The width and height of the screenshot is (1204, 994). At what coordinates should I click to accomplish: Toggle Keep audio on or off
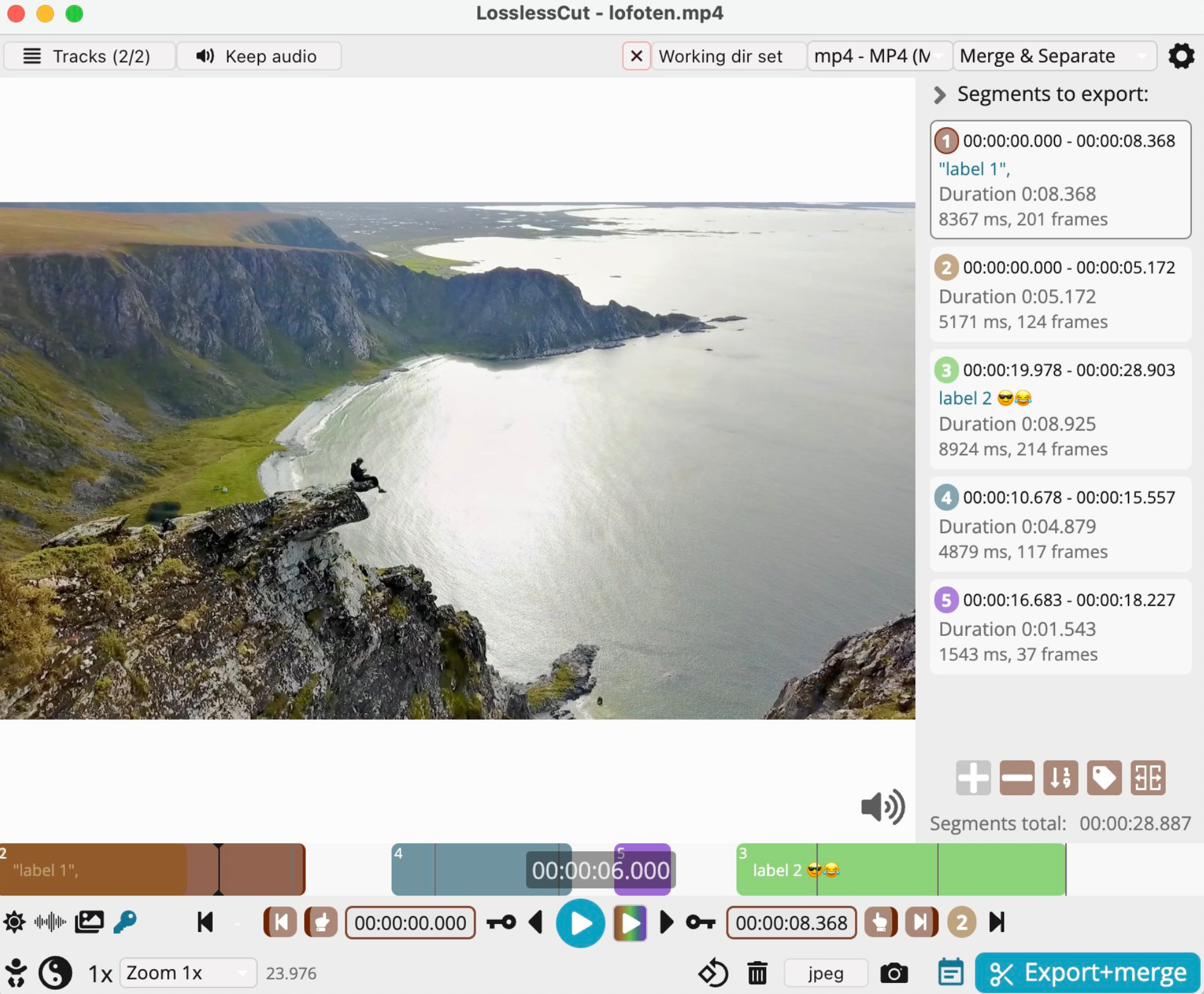tap(258, 56)
